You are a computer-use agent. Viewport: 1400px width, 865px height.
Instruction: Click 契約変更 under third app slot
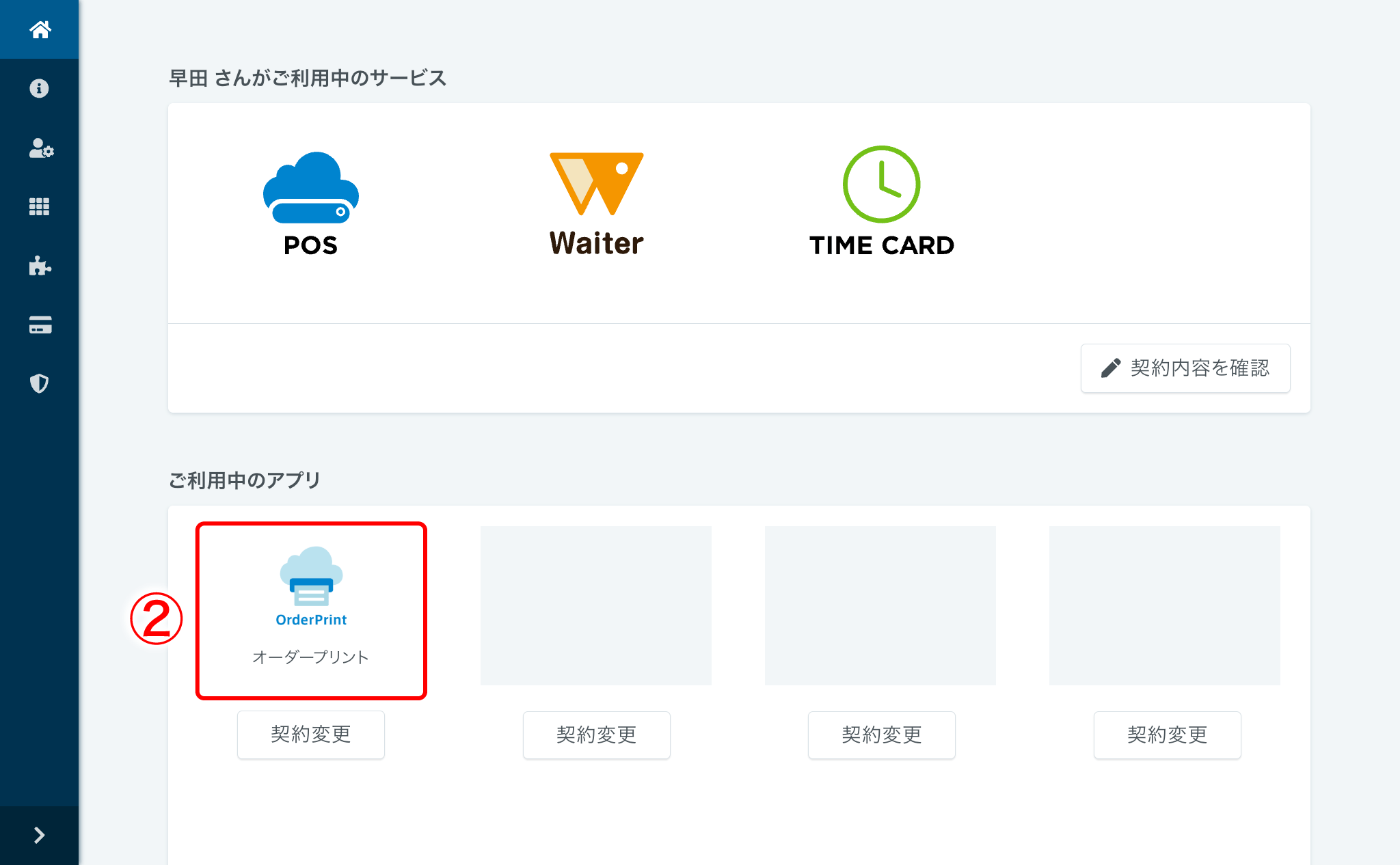pyautogui.click(x=881, y=734)
